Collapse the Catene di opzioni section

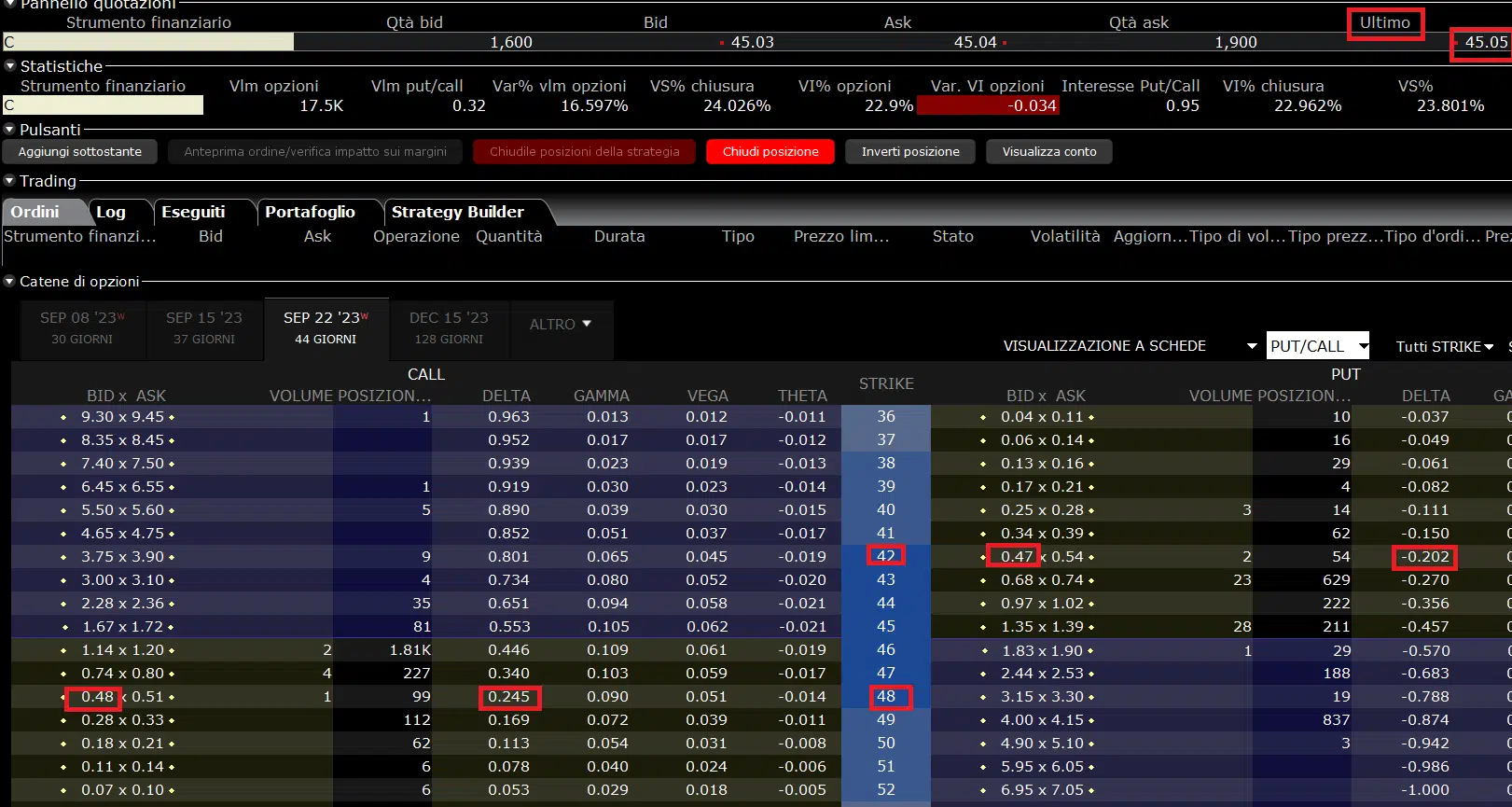click(10, 281)
